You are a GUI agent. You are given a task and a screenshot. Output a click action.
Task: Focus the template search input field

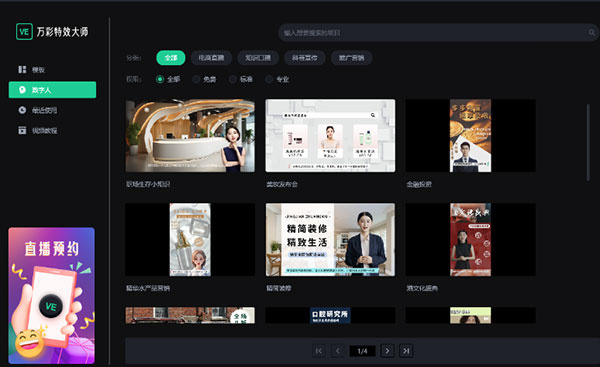[438, 33]
